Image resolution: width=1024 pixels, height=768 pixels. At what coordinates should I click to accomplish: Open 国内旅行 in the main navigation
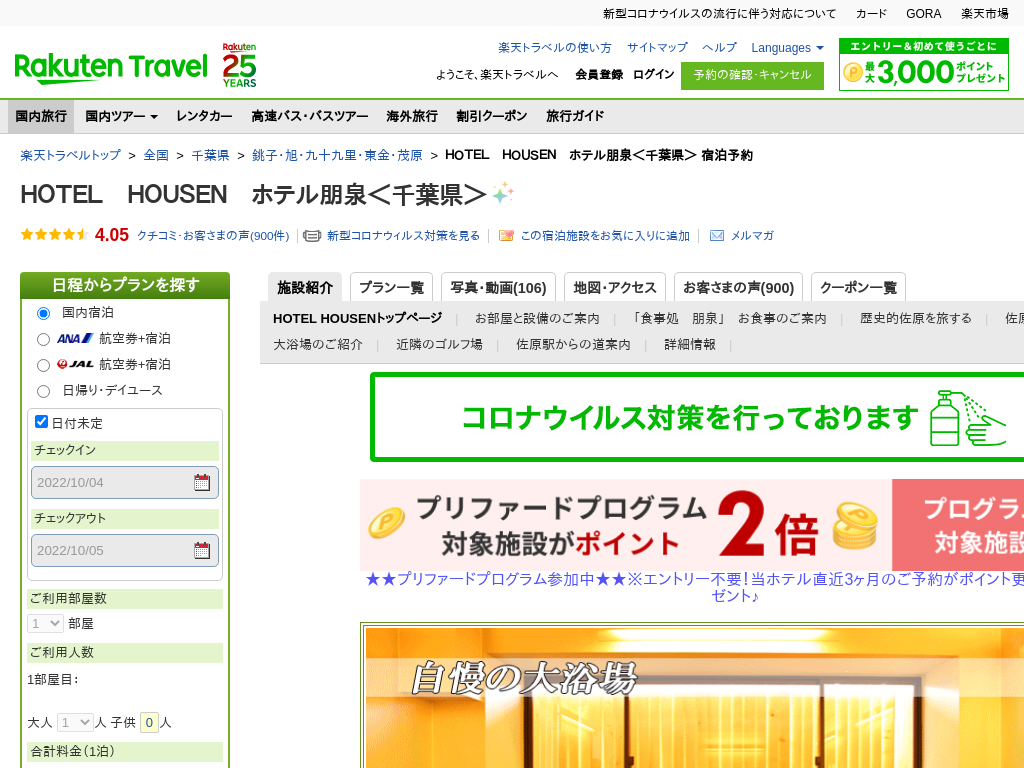[41, 116]
